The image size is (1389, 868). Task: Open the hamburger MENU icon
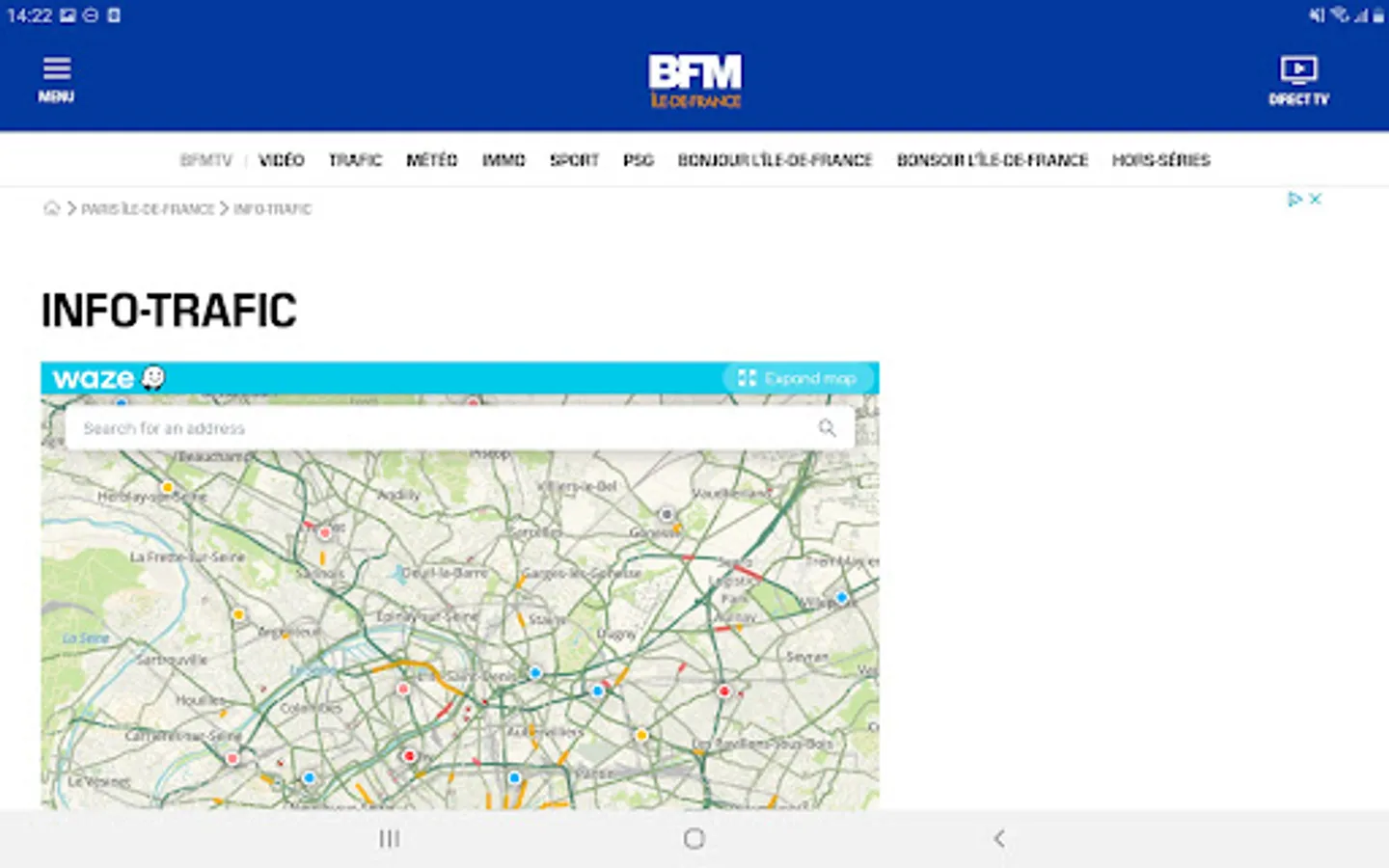pos(56,80)
